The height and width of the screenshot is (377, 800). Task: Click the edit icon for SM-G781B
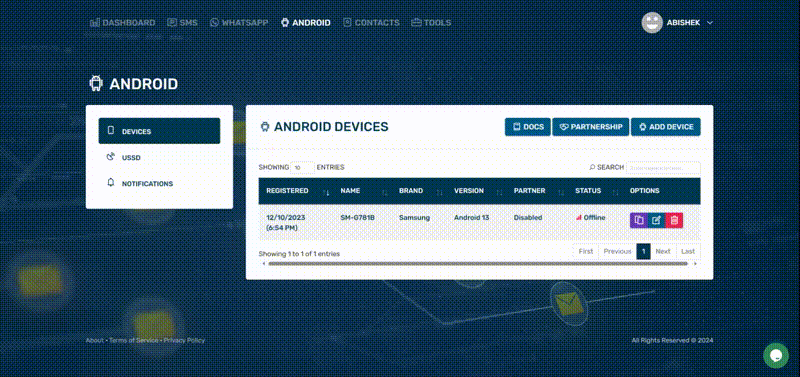click(657, 220)
